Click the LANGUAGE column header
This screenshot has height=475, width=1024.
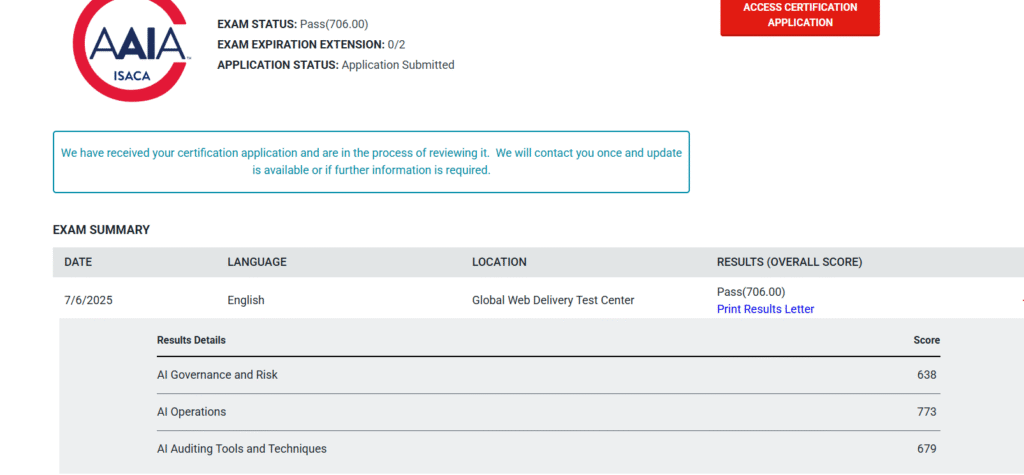click(257, 262)
